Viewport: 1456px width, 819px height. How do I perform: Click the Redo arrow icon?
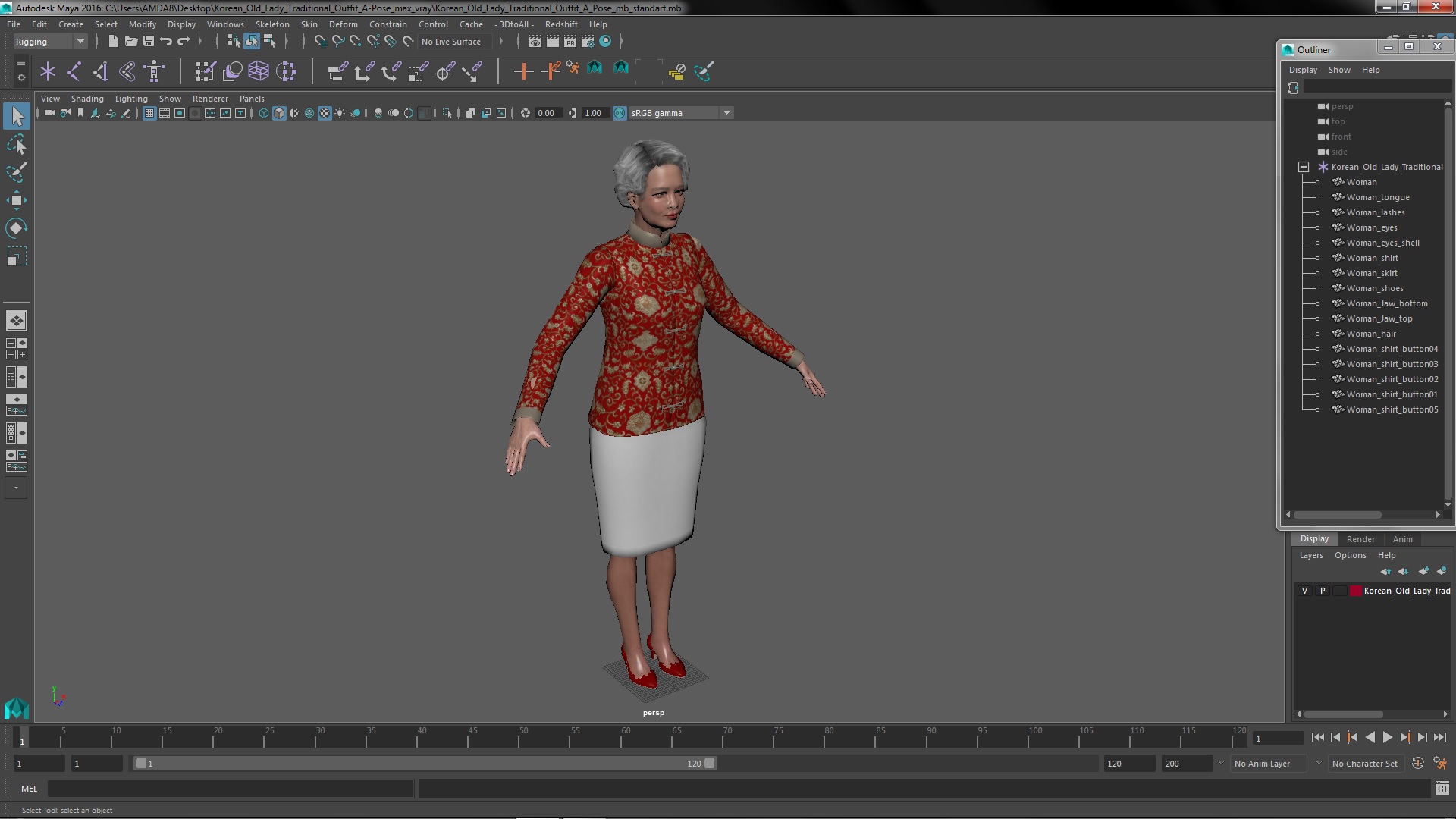[x=184, y=42]
